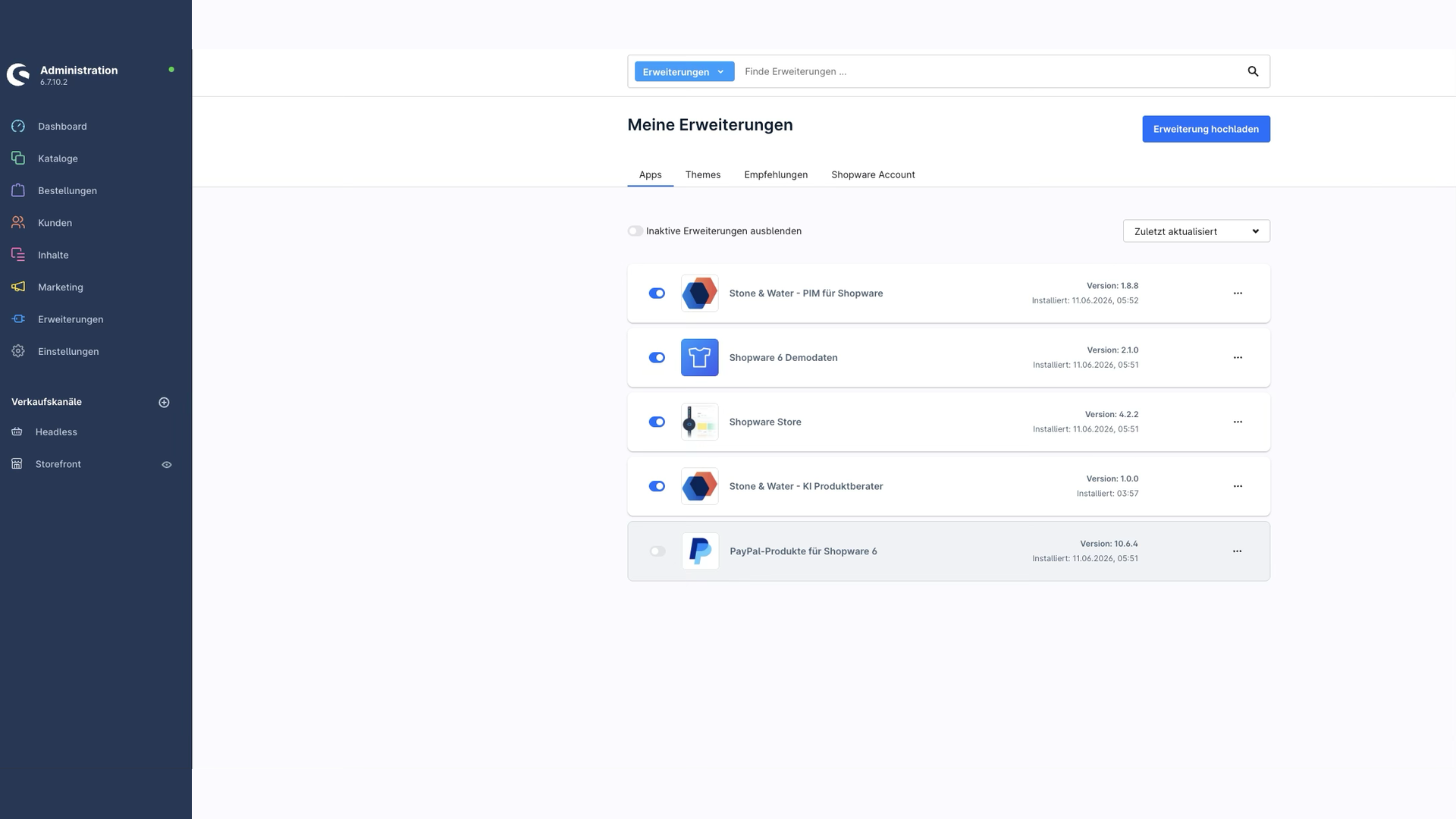Screen dimensions: 1456x819
Task: Open the Kunden section icon
Action: tap(18, 222)
